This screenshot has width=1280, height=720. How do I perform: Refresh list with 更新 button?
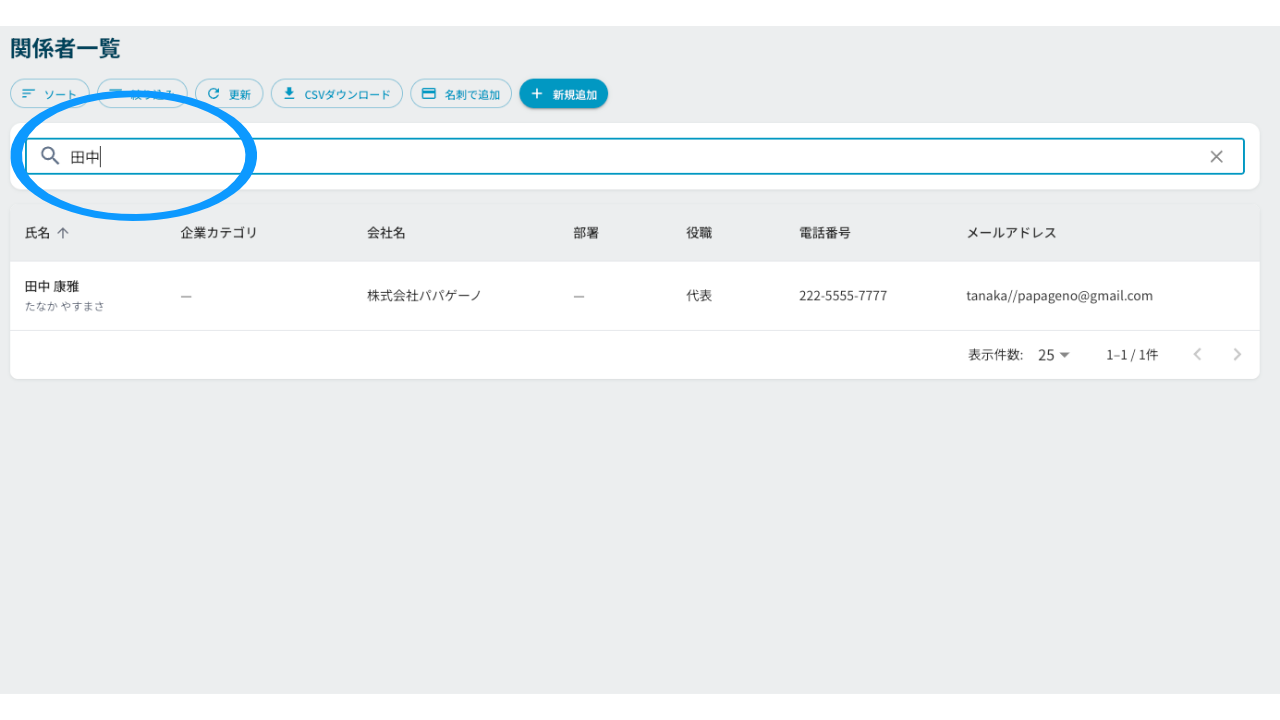tap(229, 94)
